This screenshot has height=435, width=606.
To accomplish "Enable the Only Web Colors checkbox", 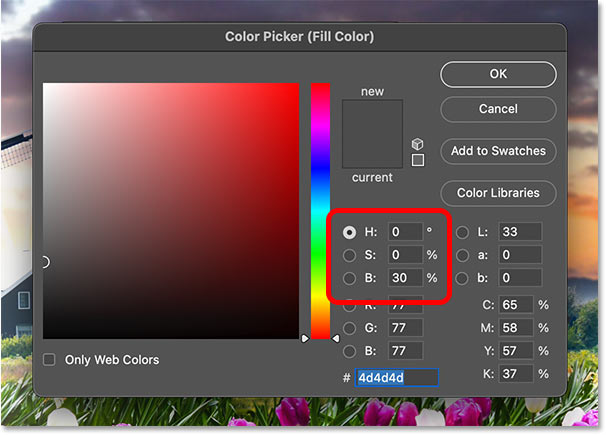I will point(49,360).
